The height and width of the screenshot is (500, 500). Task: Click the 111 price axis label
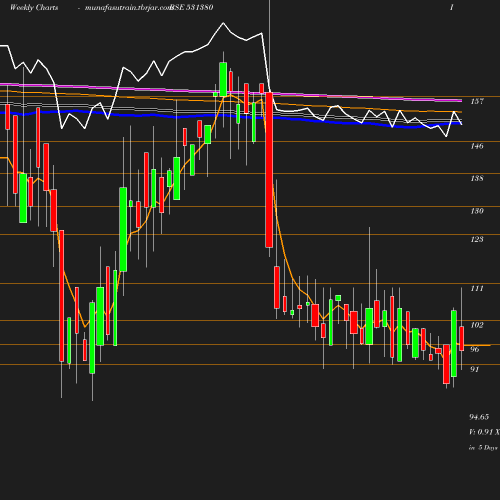(x=477, y=288)
